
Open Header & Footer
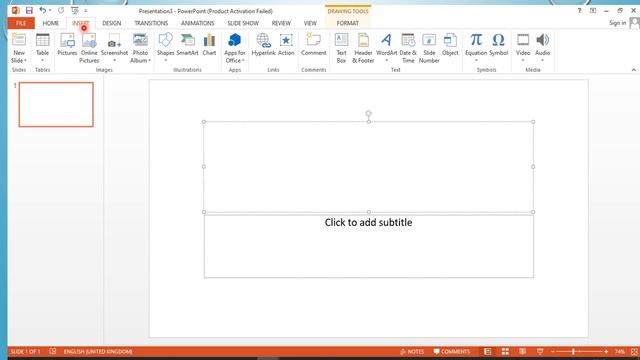pos(363,48)
